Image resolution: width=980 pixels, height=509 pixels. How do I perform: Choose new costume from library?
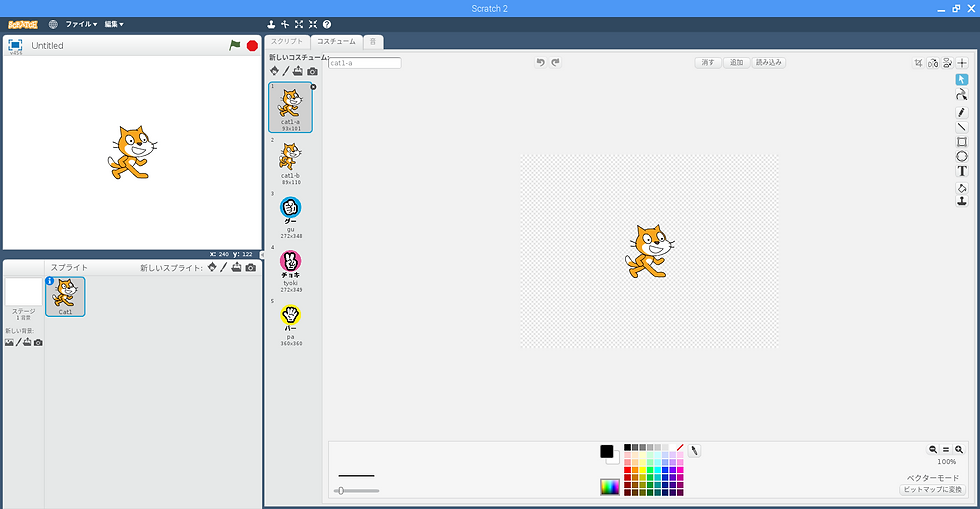(274, 71)
